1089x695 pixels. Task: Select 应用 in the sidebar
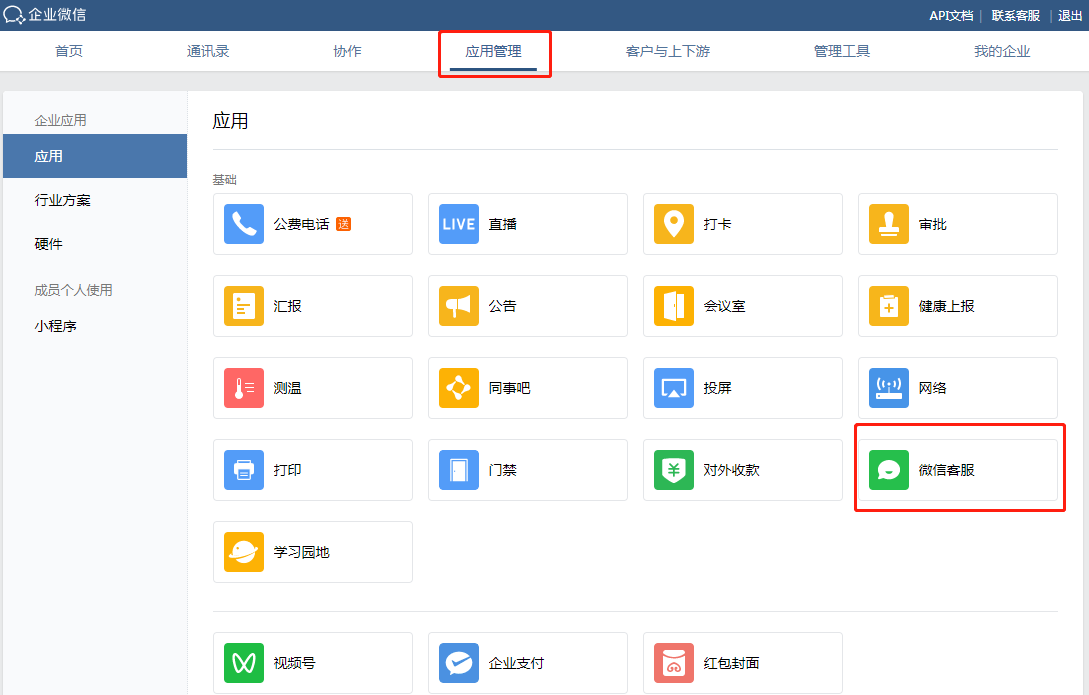point(95,156)
